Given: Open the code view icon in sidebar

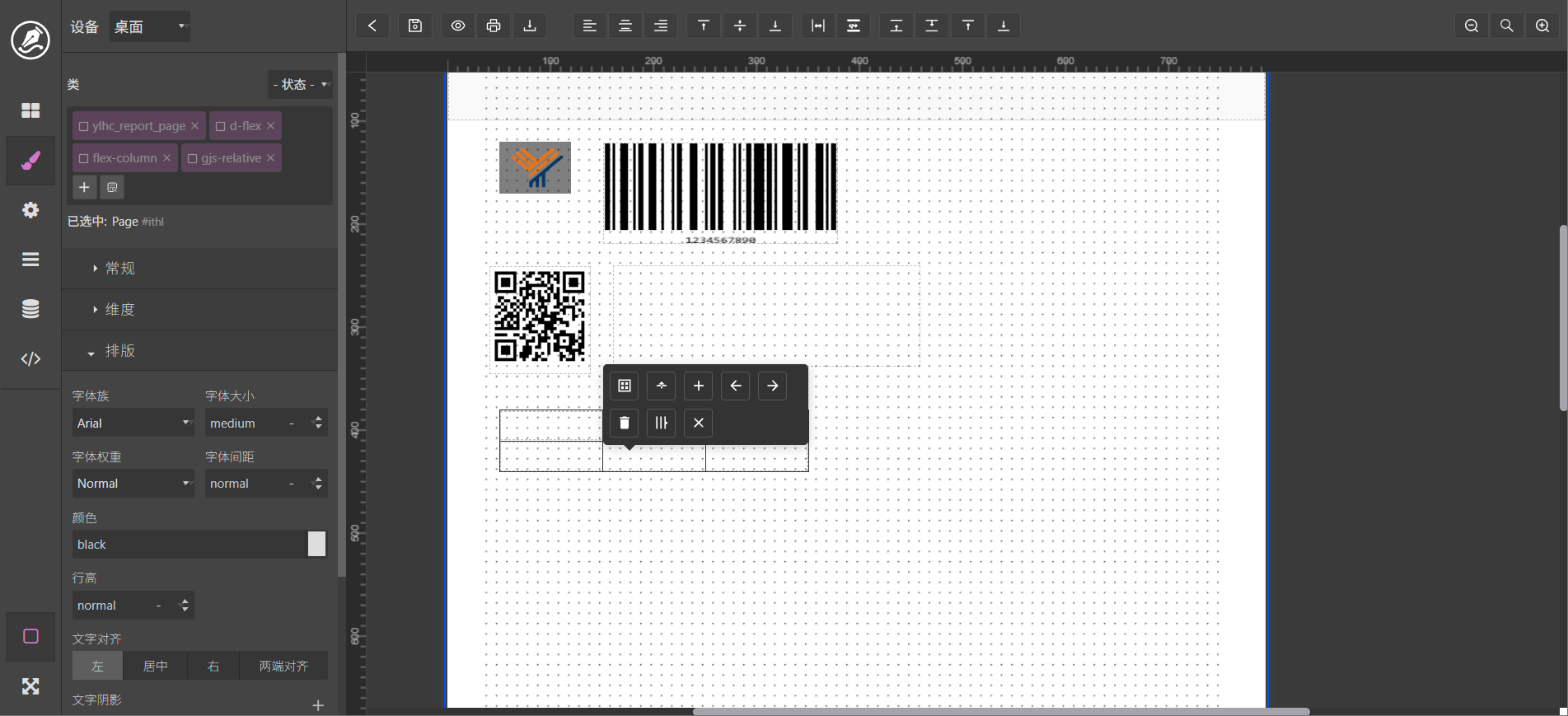Looking at the screenshot, I should coord(30,358).
